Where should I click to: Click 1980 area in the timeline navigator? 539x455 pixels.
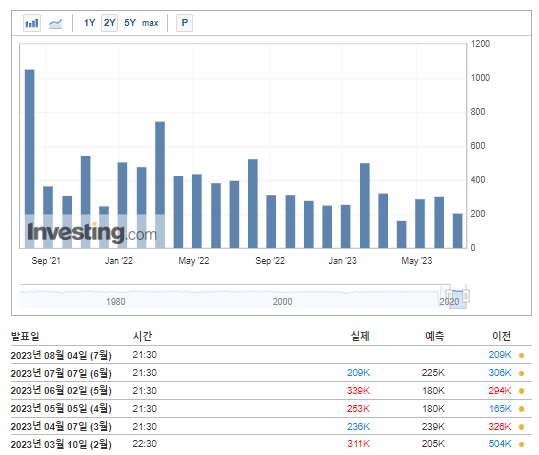coord(116,302)
